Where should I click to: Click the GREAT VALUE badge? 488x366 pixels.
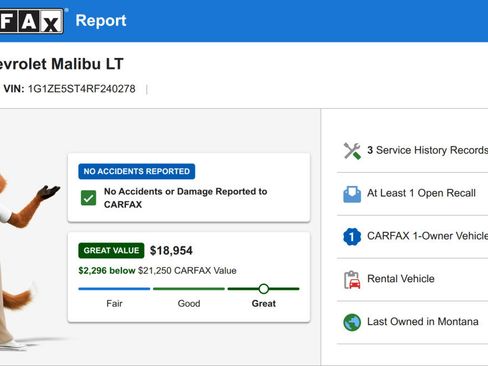point(111,250)
